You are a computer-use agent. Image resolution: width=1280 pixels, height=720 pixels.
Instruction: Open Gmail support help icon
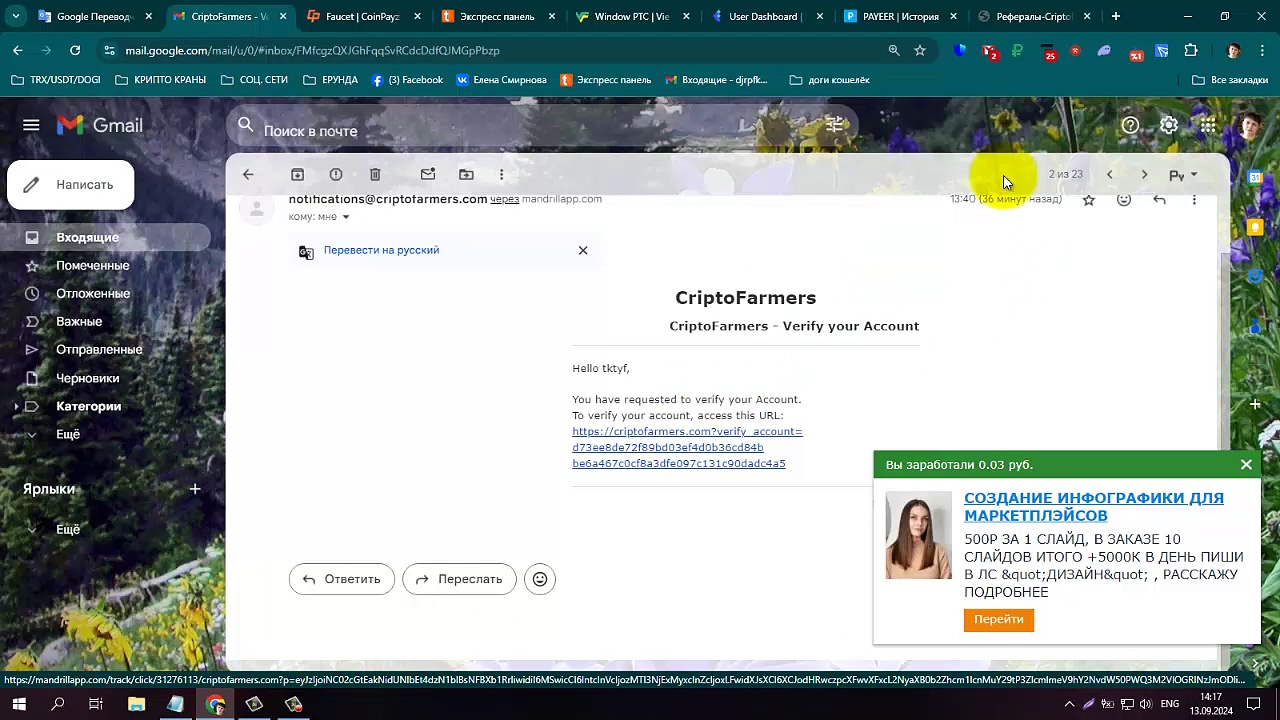(1130, 125)
